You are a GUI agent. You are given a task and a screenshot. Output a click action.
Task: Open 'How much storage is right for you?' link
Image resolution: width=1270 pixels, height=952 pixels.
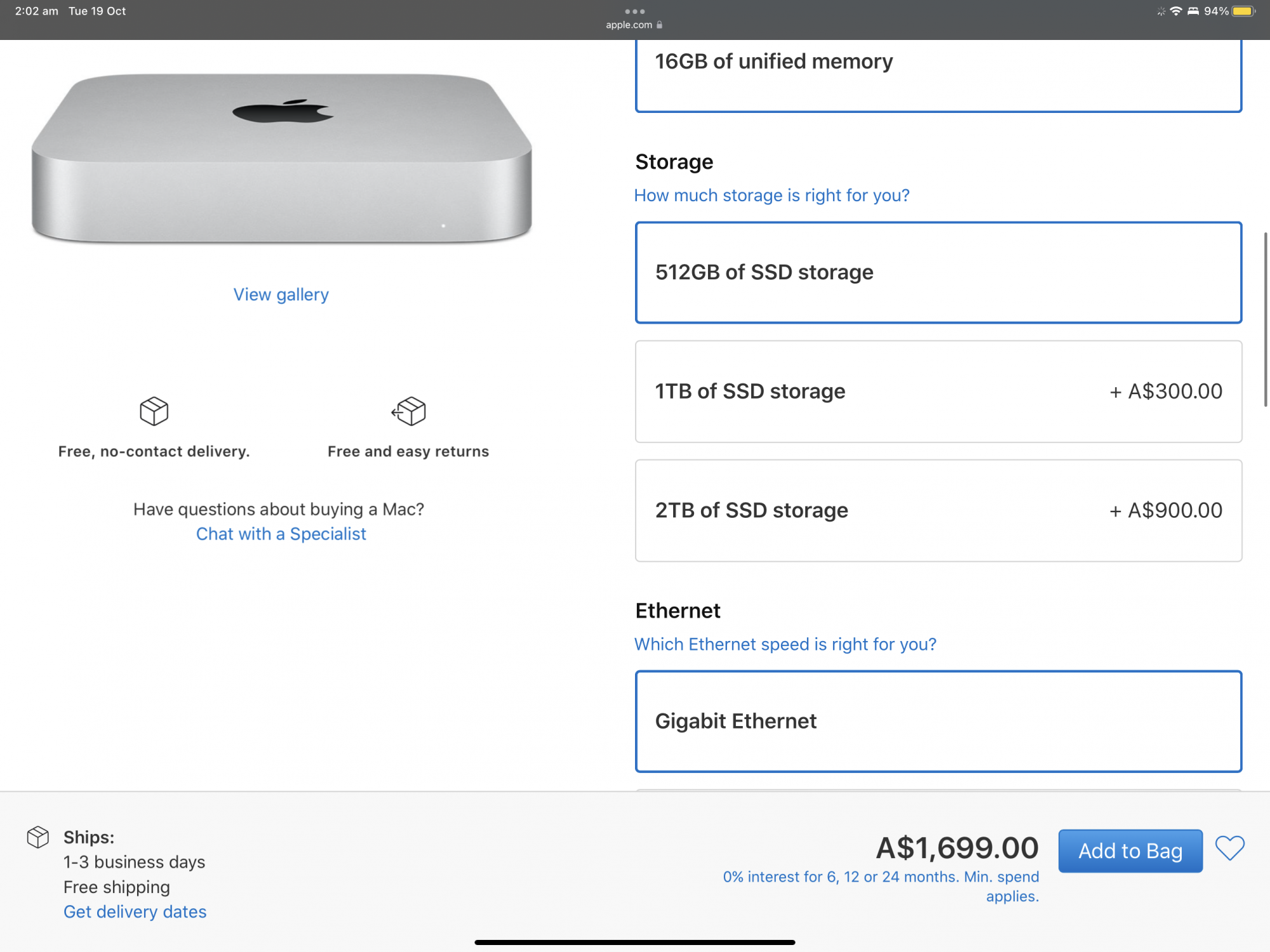click(772, 195)
